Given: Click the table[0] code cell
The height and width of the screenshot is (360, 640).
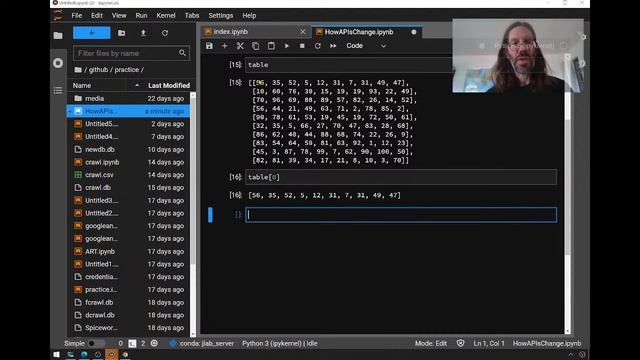Looking at the screenshot, I should [x=401, y=177].
